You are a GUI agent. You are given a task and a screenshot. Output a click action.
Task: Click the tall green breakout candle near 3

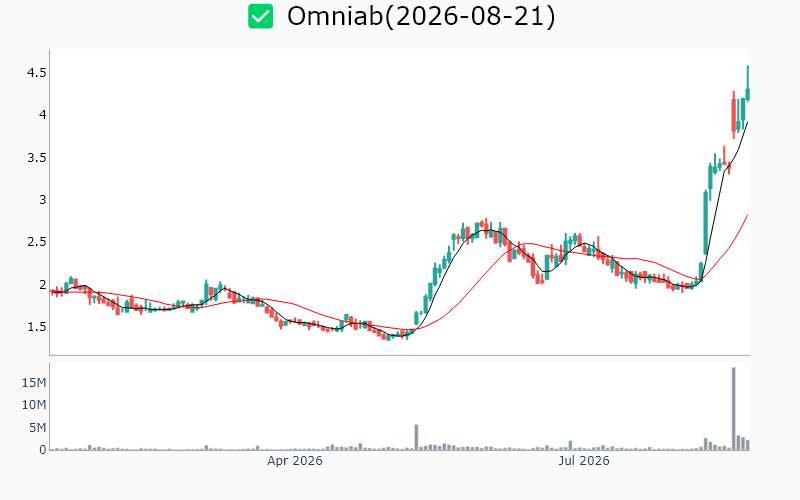(x=706, y=222)
